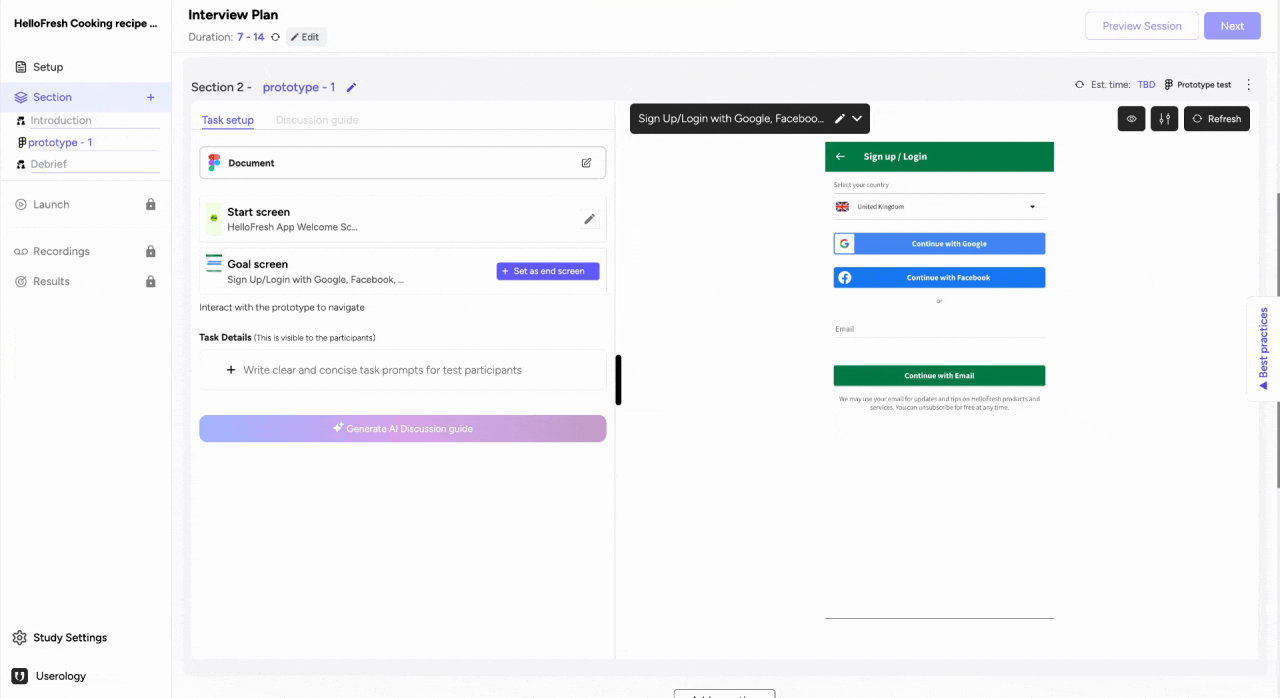Set the Goal screen as end screen
1280x698 pixels.
point(547,270)
